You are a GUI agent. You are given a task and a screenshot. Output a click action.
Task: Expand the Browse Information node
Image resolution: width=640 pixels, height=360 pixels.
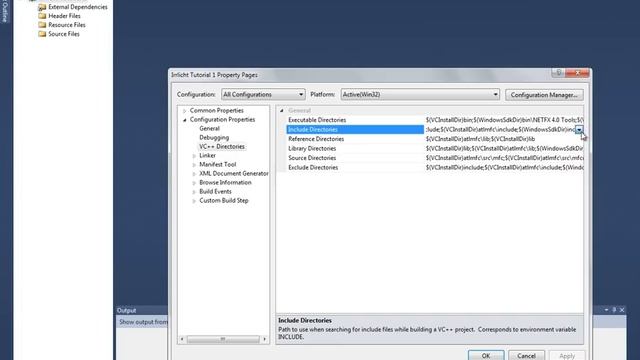pyautogui.click(x=194, y=183)
